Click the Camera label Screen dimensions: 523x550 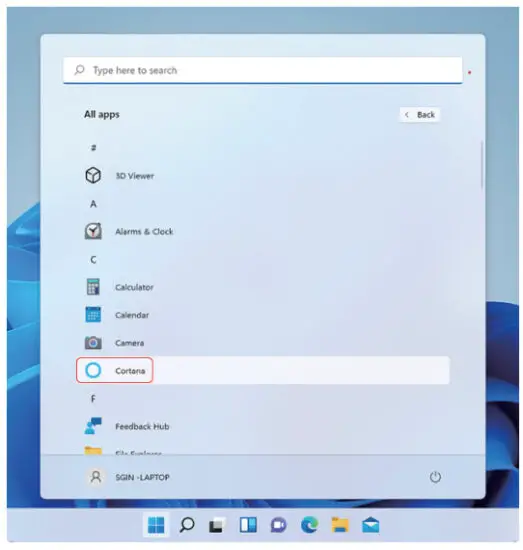129,343
